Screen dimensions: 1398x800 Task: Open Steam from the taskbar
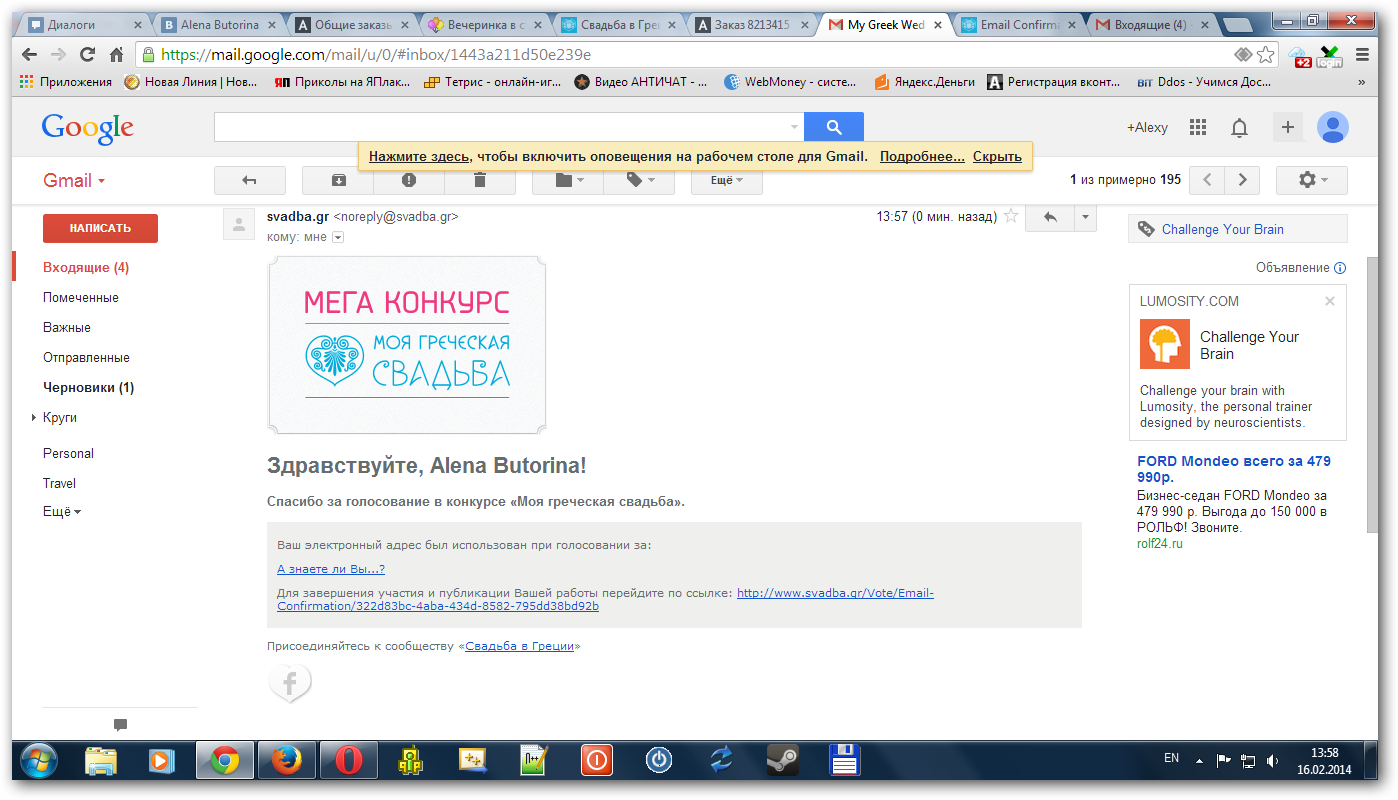click(x=782, y=761)
